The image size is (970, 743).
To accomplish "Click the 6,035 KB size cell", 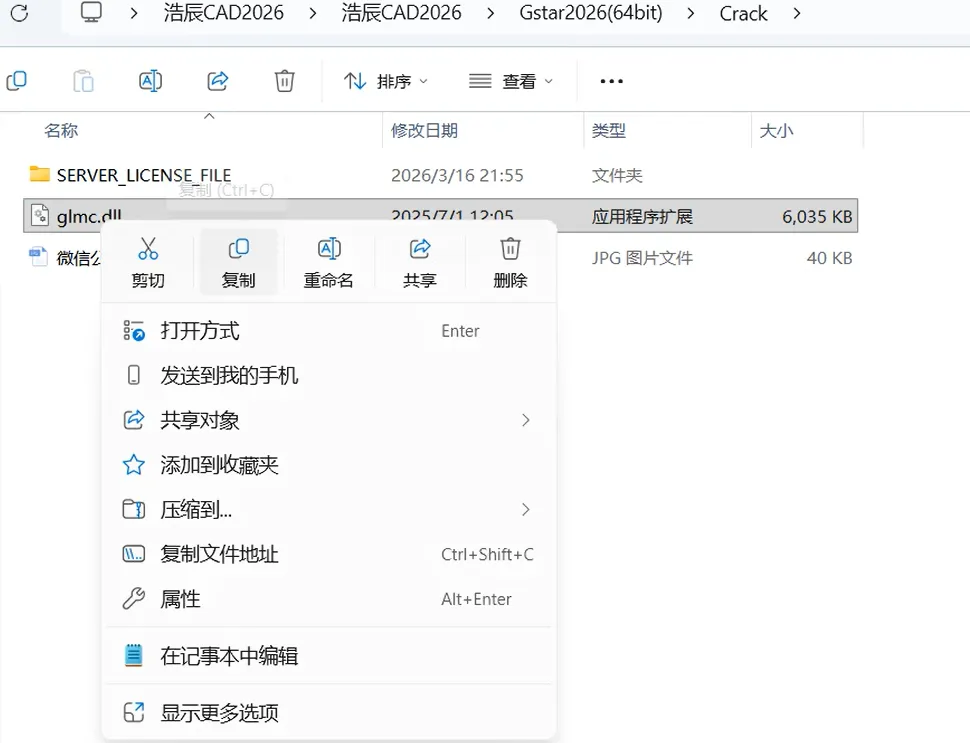I will [x=817, y=217].
